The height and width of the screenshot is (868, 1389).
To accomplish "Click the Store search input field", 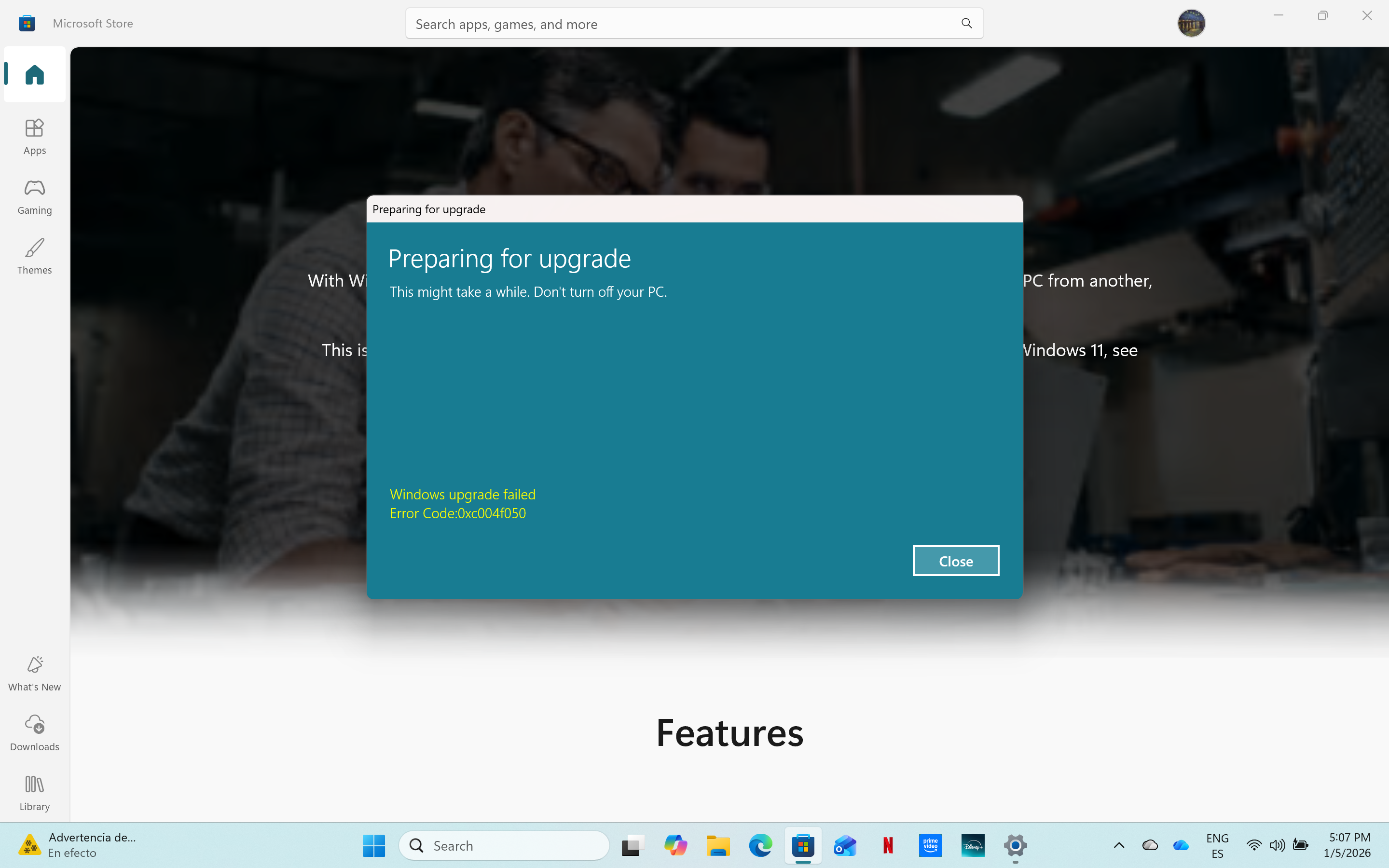I will pos(632,23).
